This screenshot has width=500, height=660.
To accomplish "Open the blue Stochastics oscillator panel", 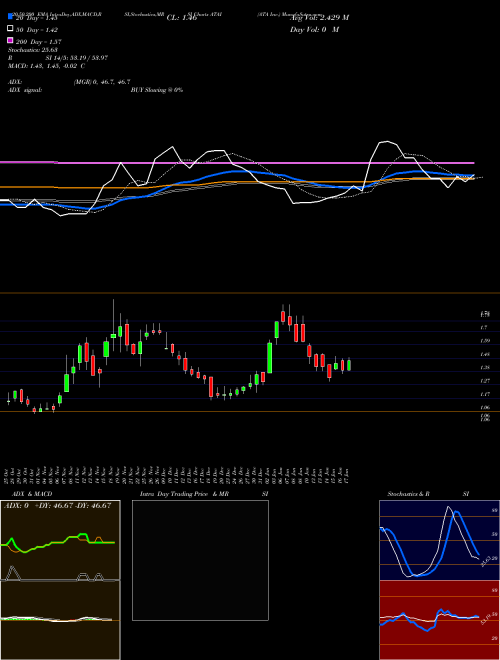I will pyautogui.click(x=439, y=540).
